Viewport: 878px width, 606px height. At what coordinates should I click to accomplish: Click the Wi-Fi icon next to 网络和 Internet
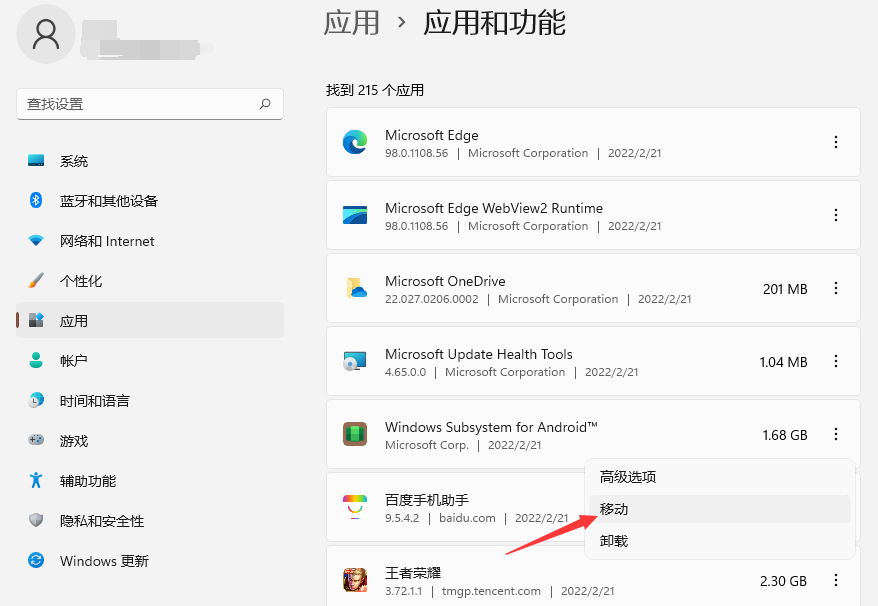[36, 241]
